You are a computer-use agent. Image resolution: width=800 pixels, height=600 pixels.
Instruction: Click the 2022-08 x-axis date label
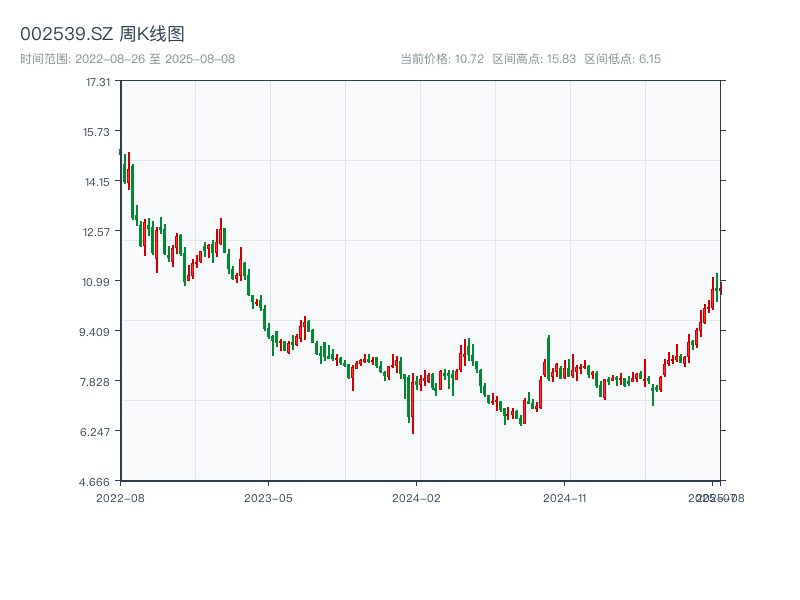(x=120, y=497)
